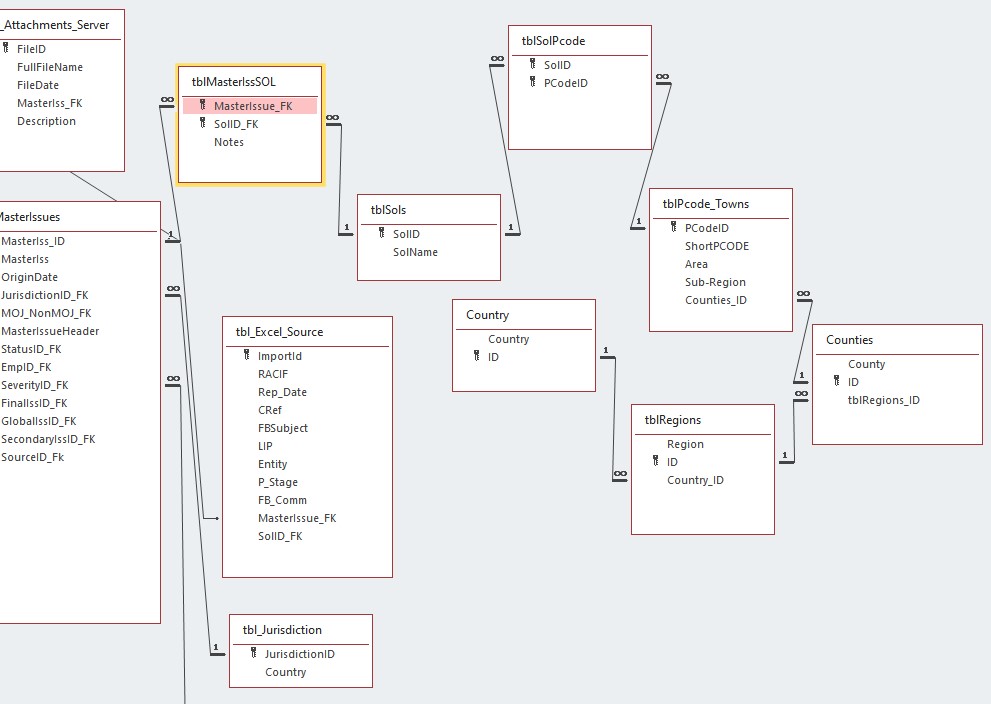This screenshot has width=991, height=704.
Task: Select the Country field in Country table
Action: 508,339
